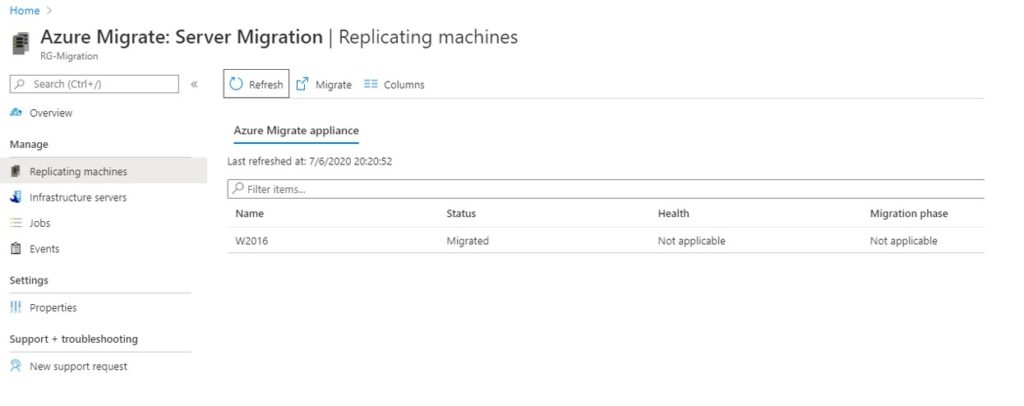Sort by the Status column header

tap(461, 213)
